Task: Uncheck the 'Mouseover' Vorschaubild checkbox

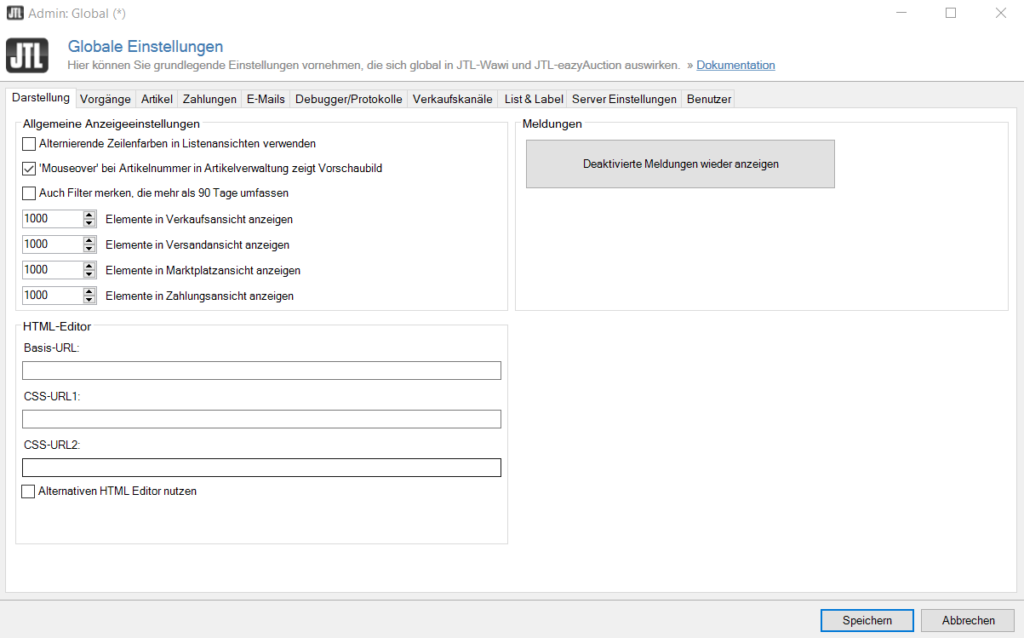Action: 29,169
